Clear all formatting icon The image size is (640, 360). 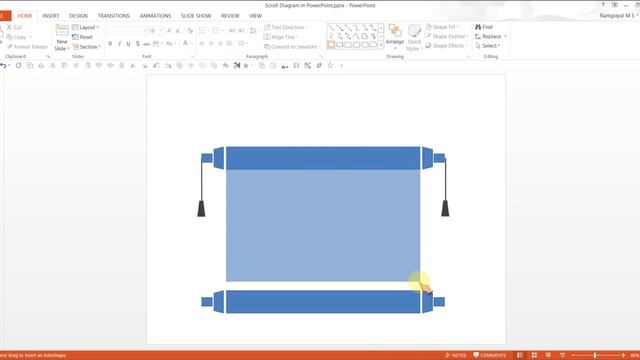(x=190, y=31)
